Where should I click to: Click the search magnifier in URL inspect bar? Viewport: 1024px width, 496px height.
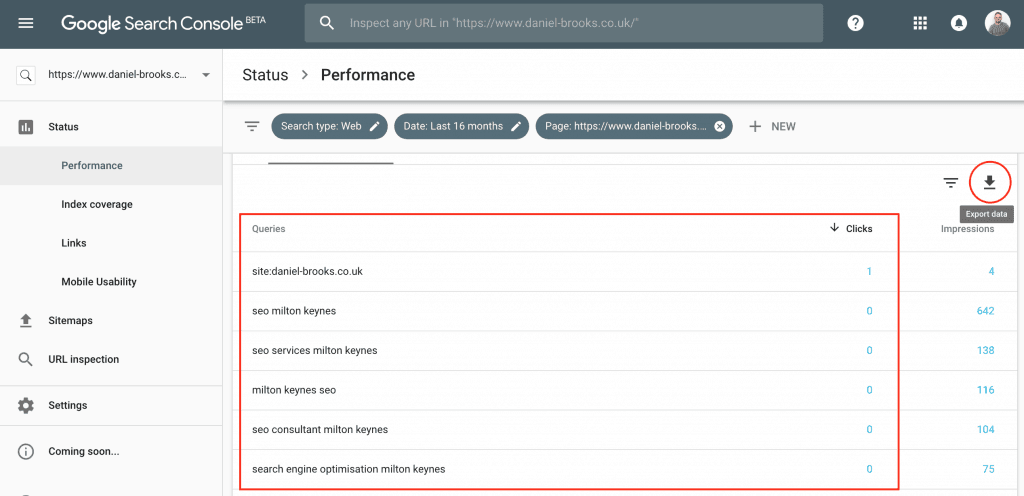pyautogui.click(x=327, y=23)
